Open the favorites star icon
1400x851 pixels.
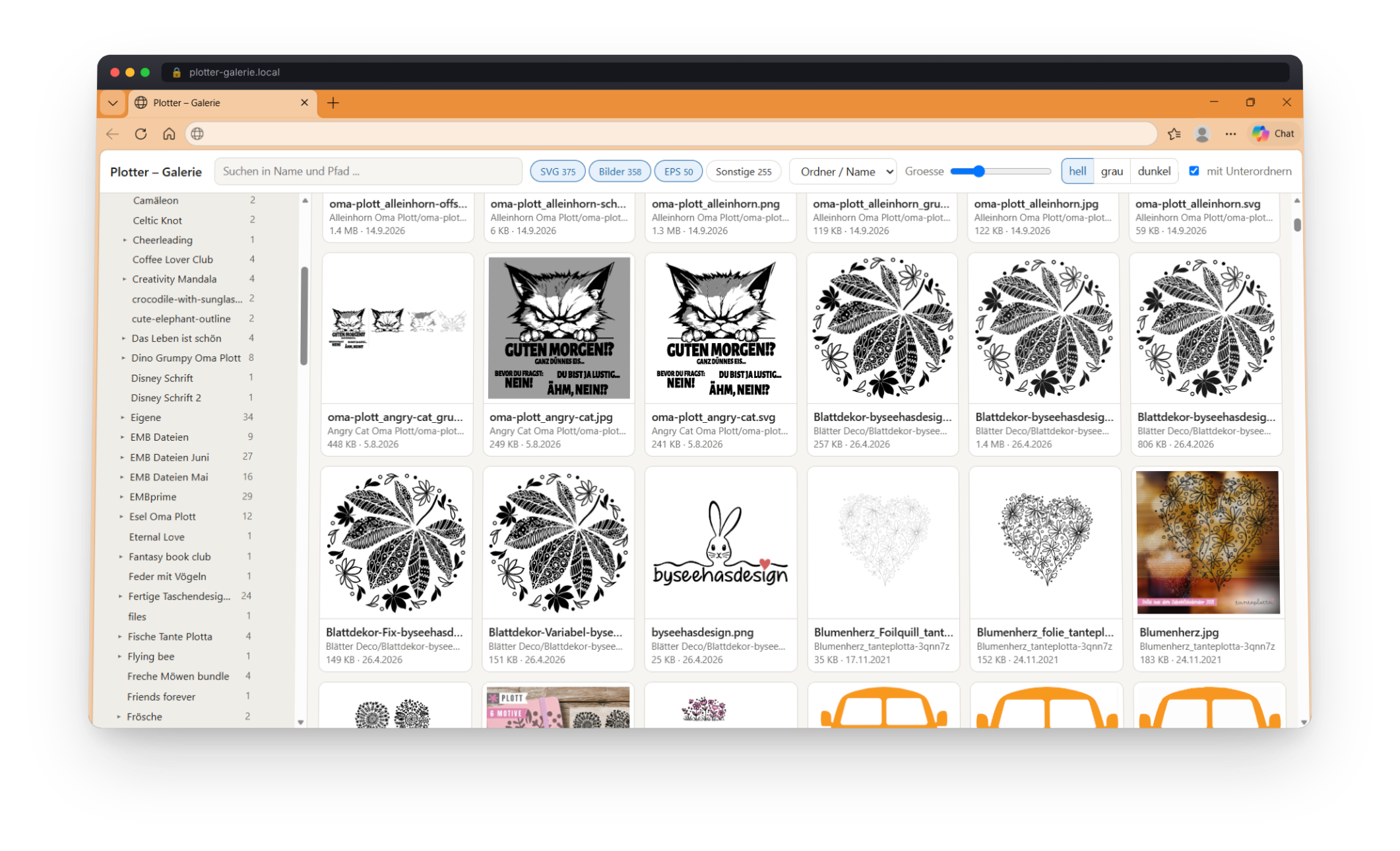[x=1174, y=134]
